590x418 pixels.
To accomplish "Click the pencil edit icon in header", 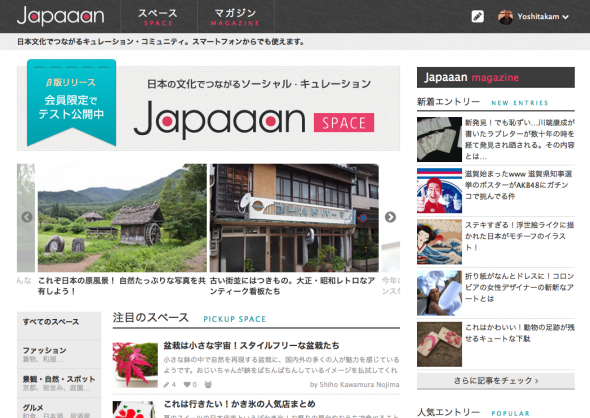I will click(477, 17).
